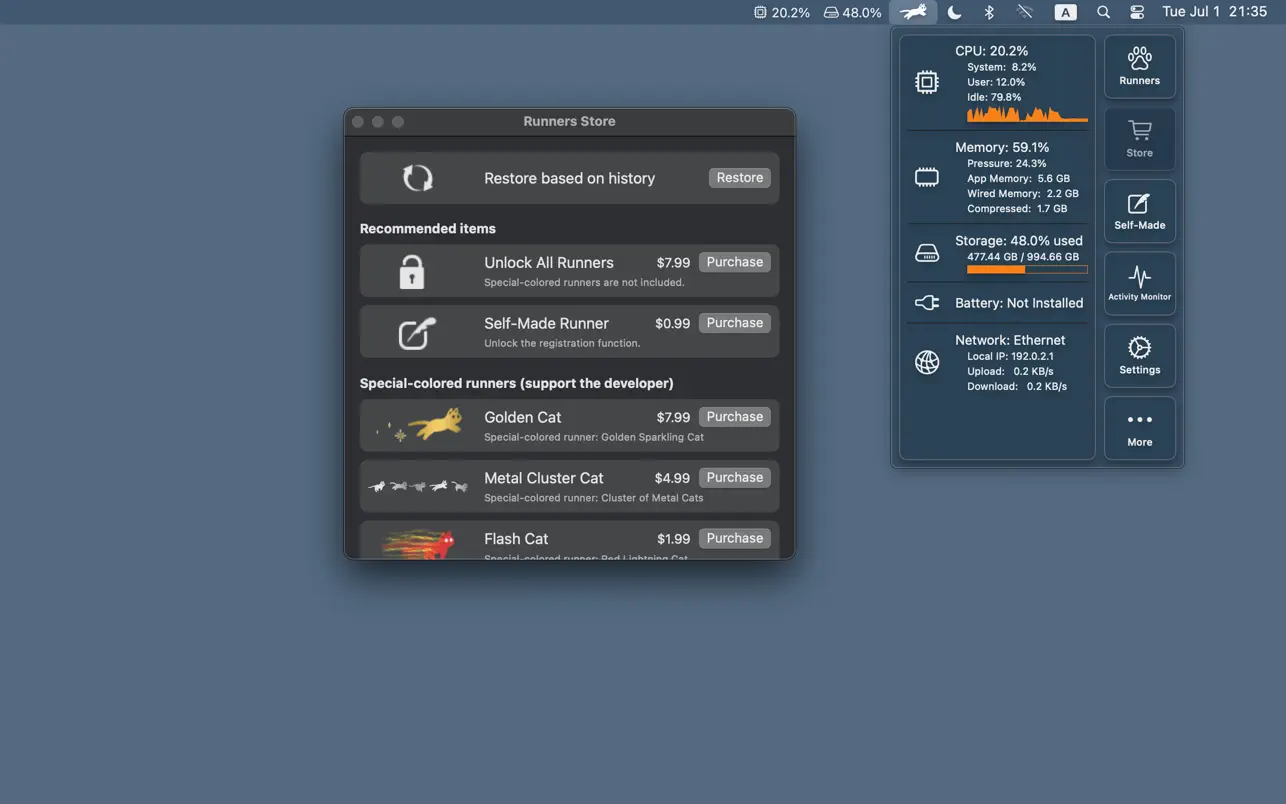Click the date and time in menu bar
The image size is (1286, 804).
(x=1214, y=12)
